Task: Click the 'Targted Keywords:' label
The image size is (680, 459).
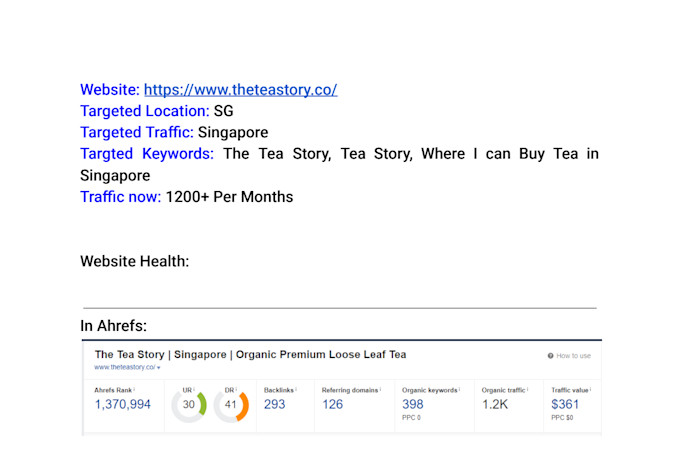Action: click(x=147, y=154)
